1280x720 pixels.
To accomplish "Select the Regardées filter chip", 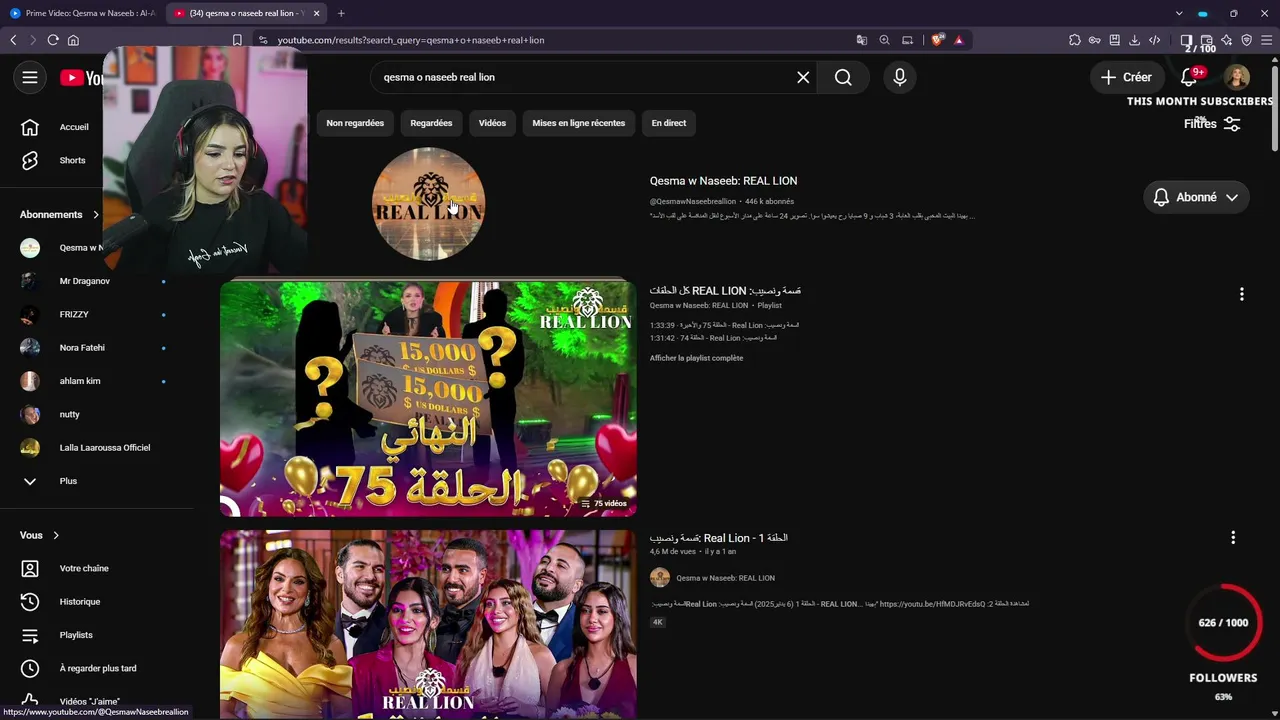I will pyautogui.click(x=431, y=123).
